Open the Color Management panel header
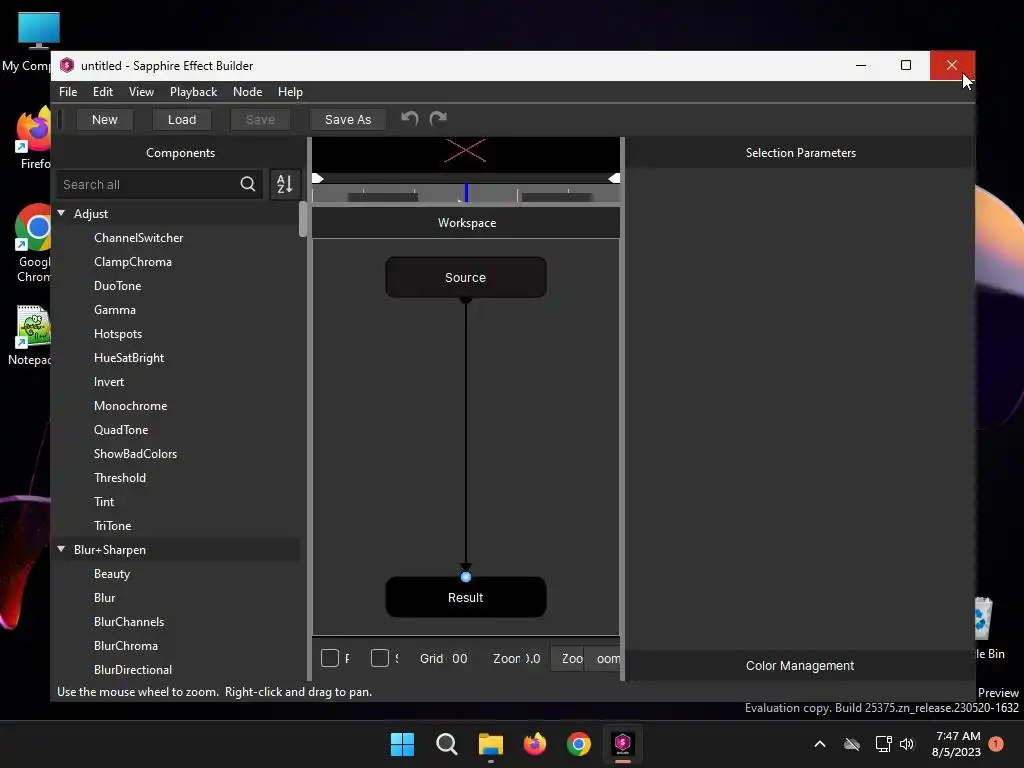 point(800,665)
